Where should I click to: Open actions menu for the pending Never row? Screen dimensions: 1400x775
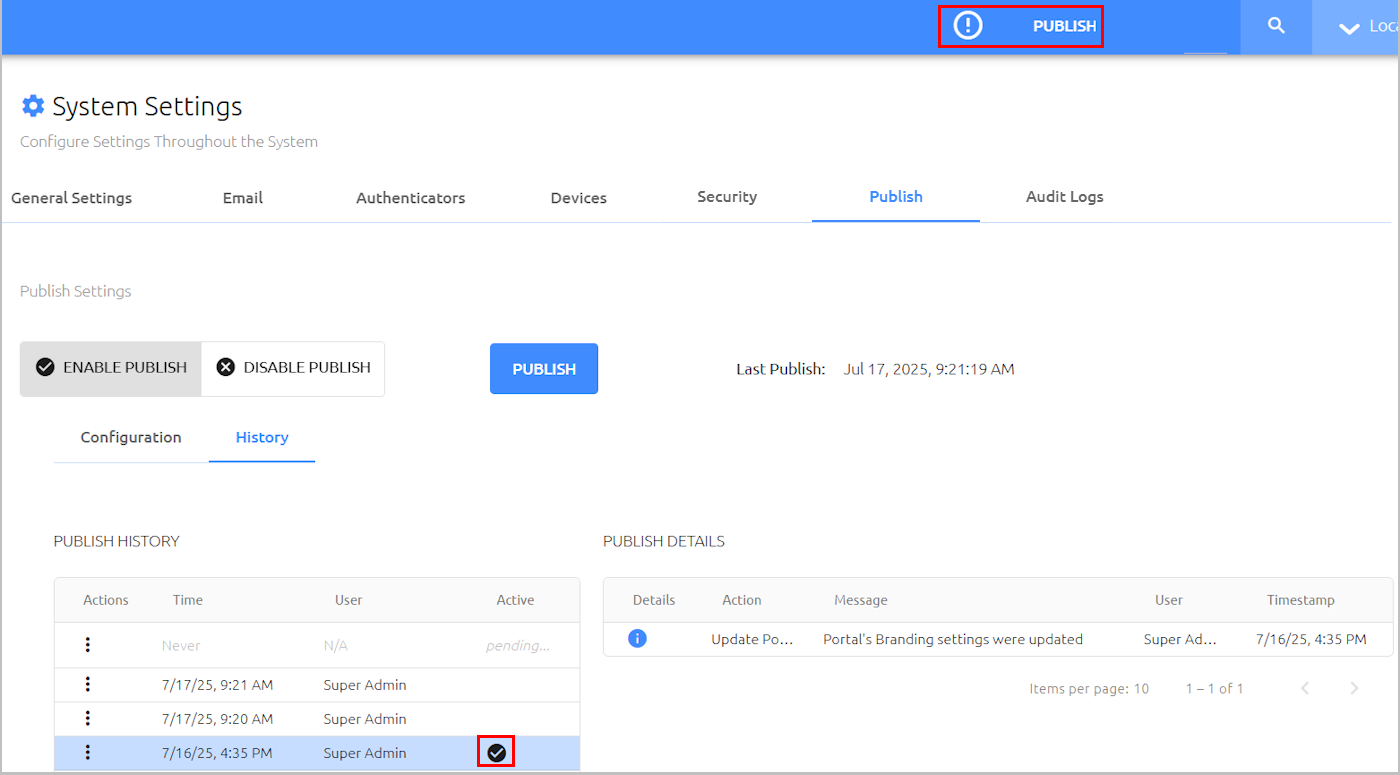(x=88, y=645)
